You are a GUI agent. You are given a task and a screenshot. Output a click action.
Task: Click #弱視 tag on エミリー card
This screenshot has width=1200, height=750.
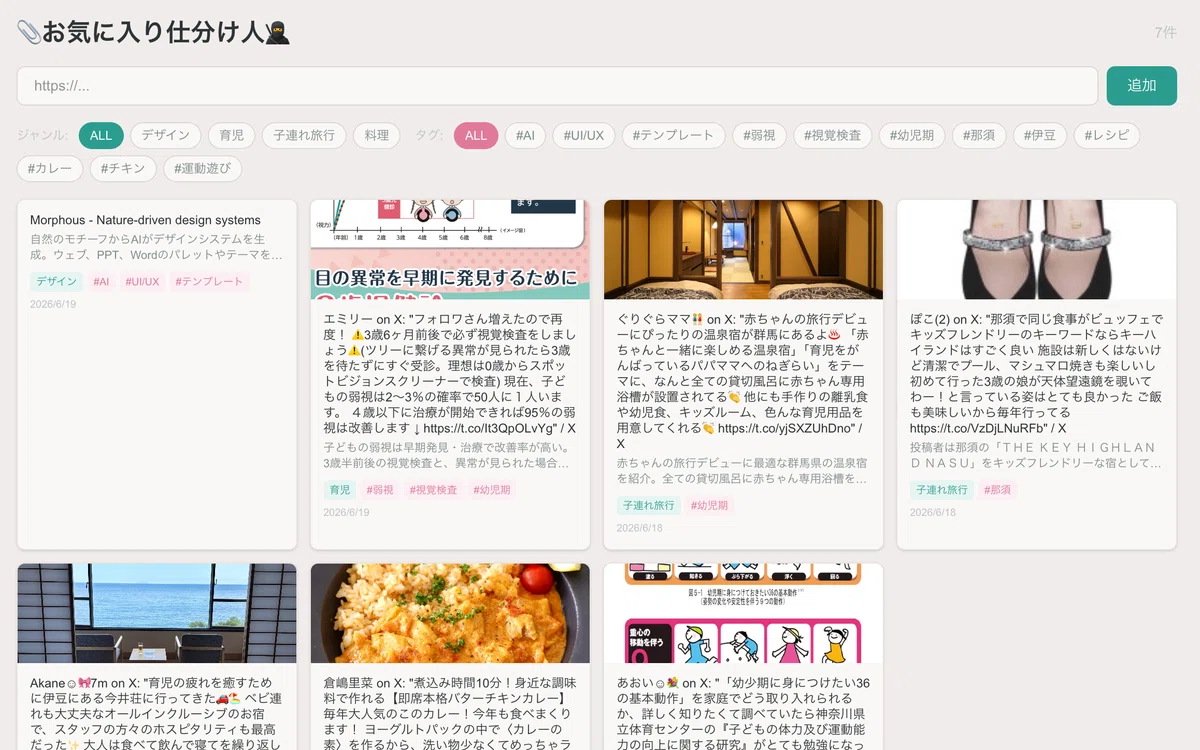[380, 490]
